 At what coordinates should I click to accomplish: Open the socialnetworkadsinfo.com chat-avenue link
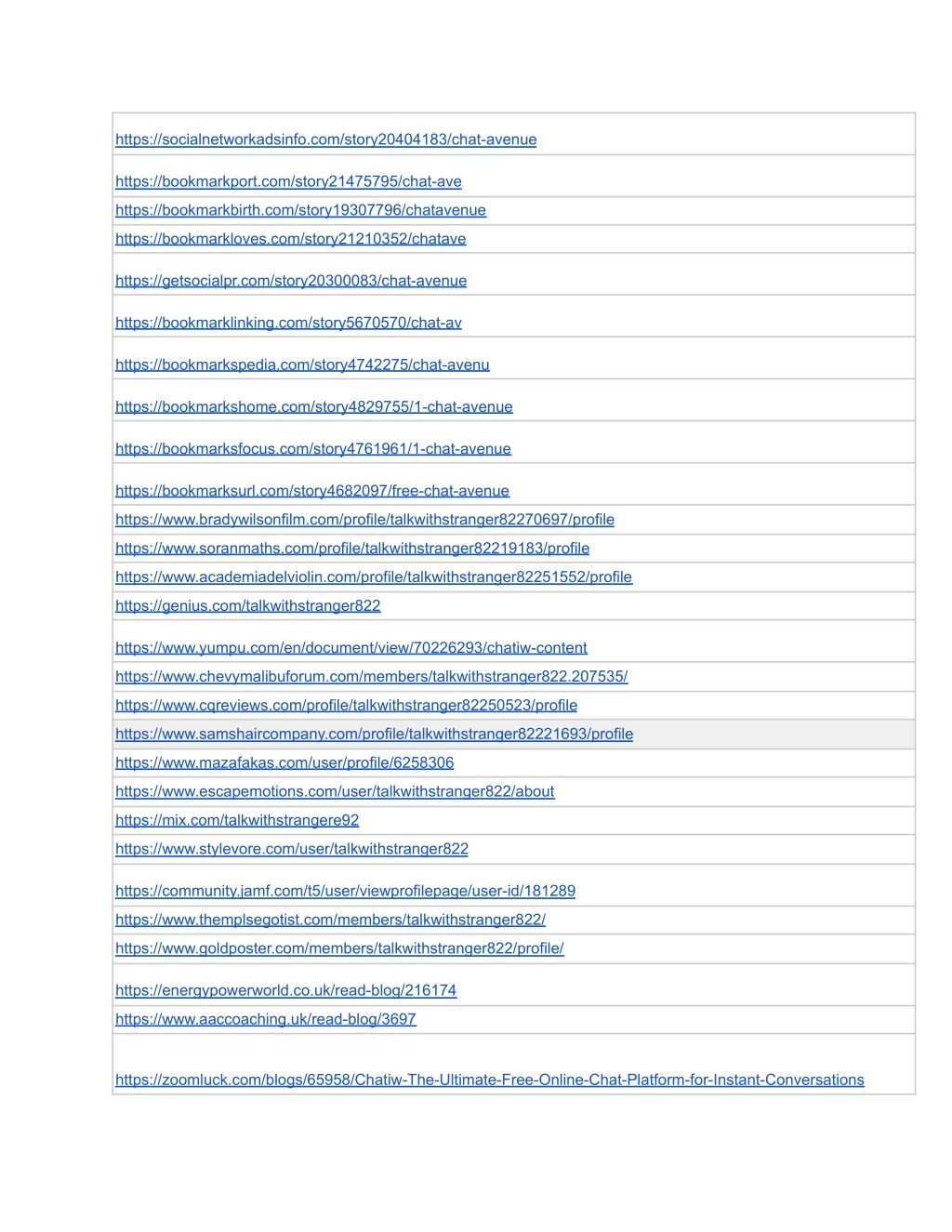(325, 139)
